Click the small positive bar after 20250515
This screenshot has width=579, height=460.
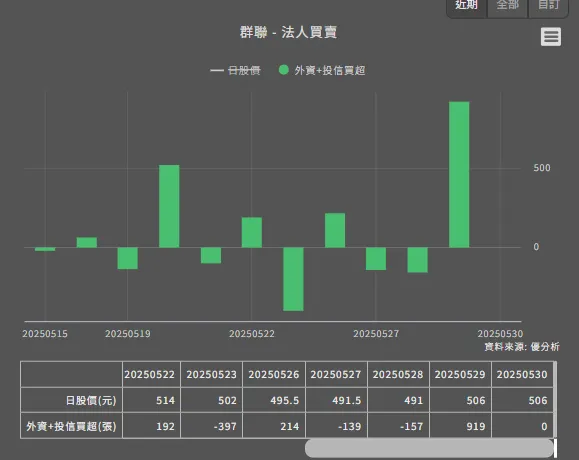point(87,242)
